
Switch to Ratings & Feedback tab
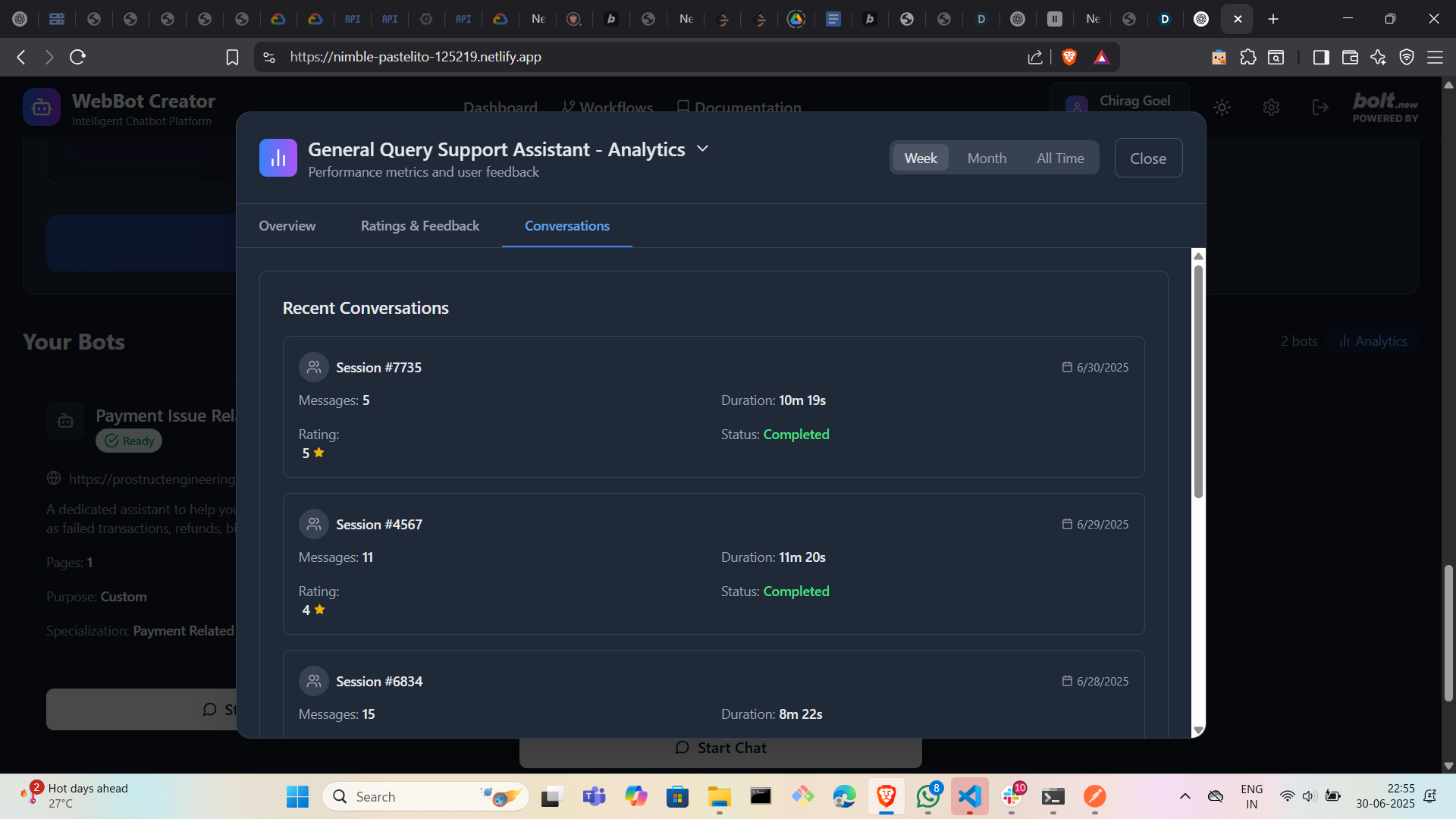[419, 226]
